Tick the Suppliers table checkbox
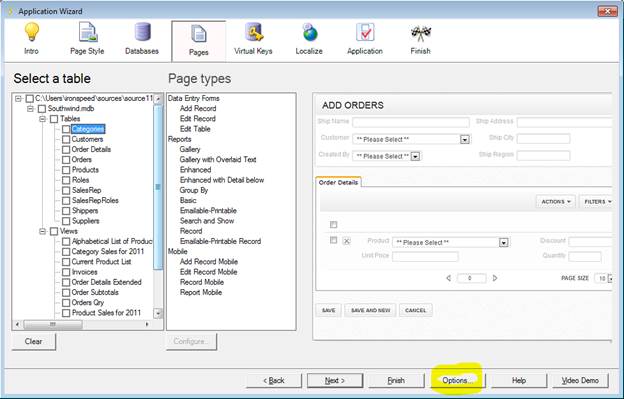The height and width of the screenshot is (399, 624). point(66,221)
